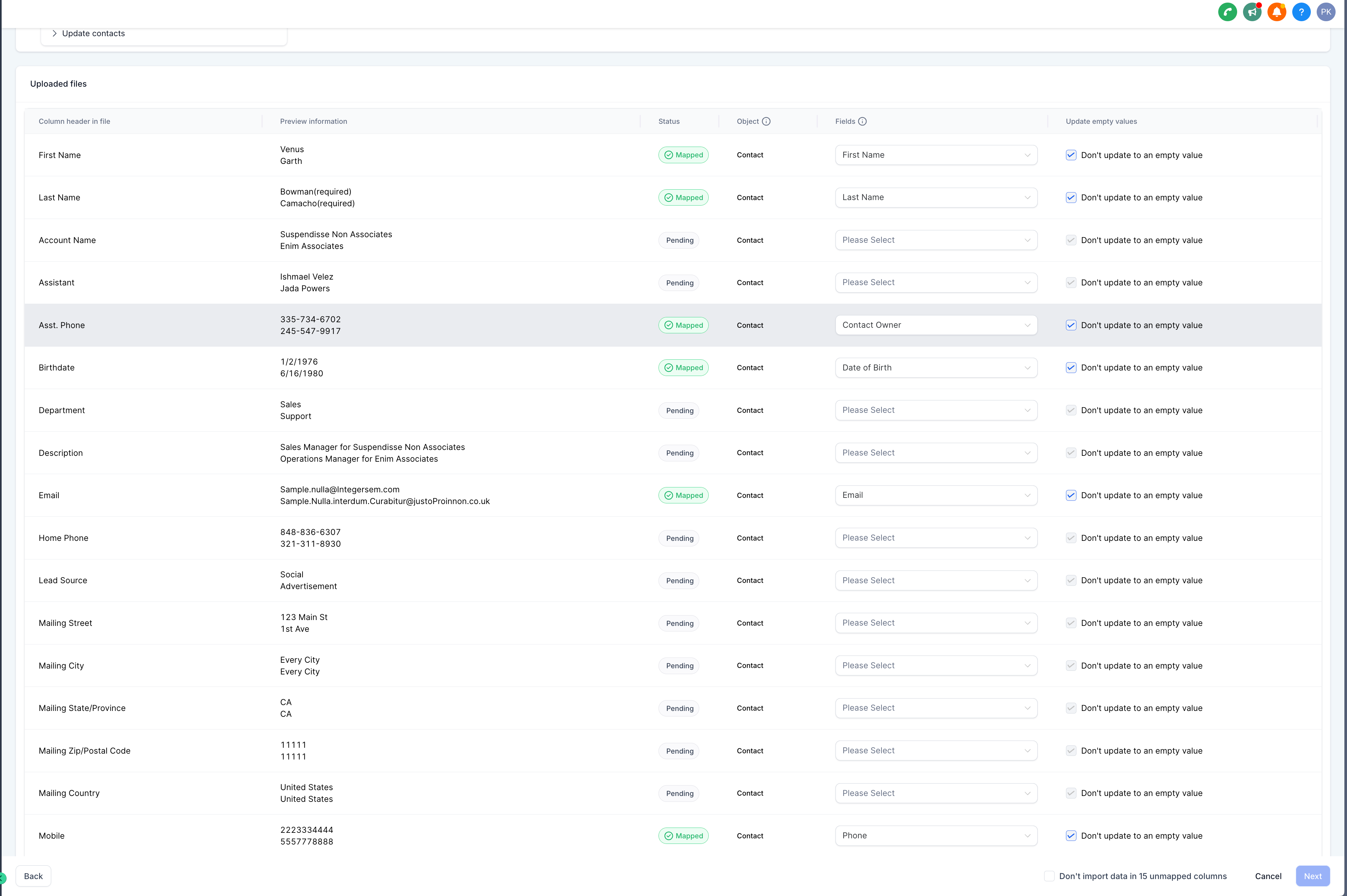Click the Next button
Screen dimensions: 1347x896
(x=1313, y=876)
